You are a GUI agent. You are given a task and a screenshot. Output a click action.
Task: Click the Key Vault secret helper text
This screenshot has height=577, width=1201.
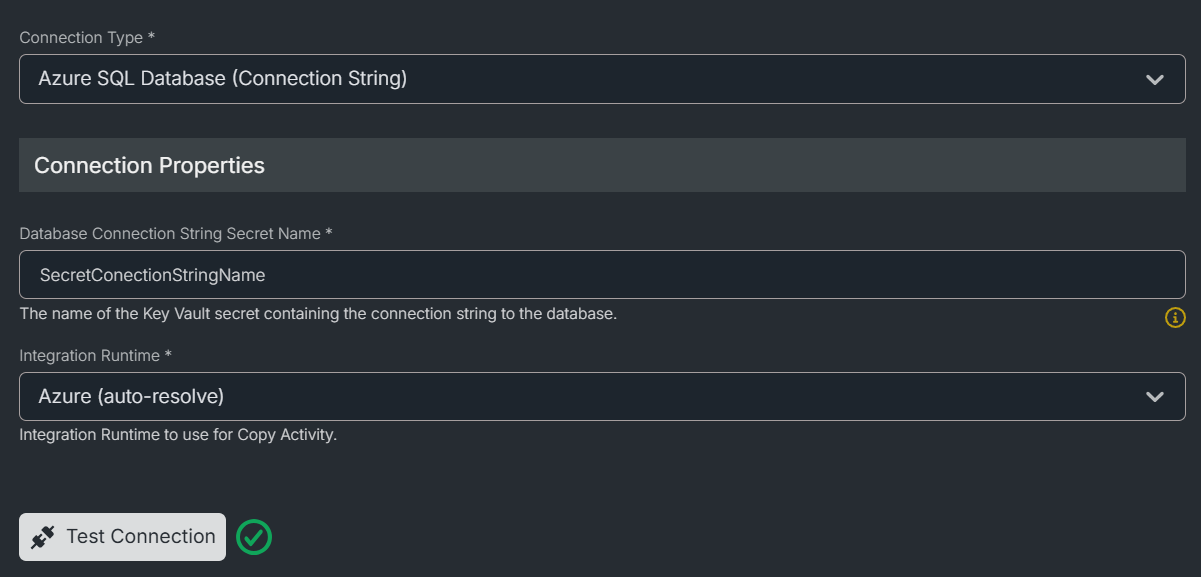[x=318, y=314]
